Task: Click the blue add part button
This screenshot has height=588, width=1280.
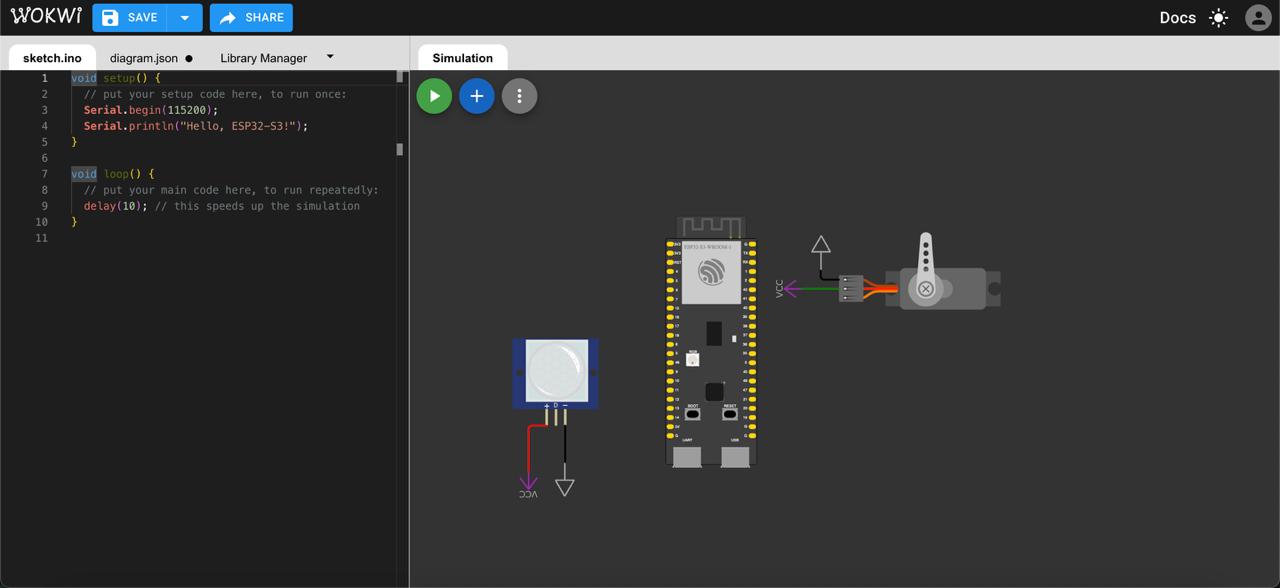Action: tap(477, 96)
